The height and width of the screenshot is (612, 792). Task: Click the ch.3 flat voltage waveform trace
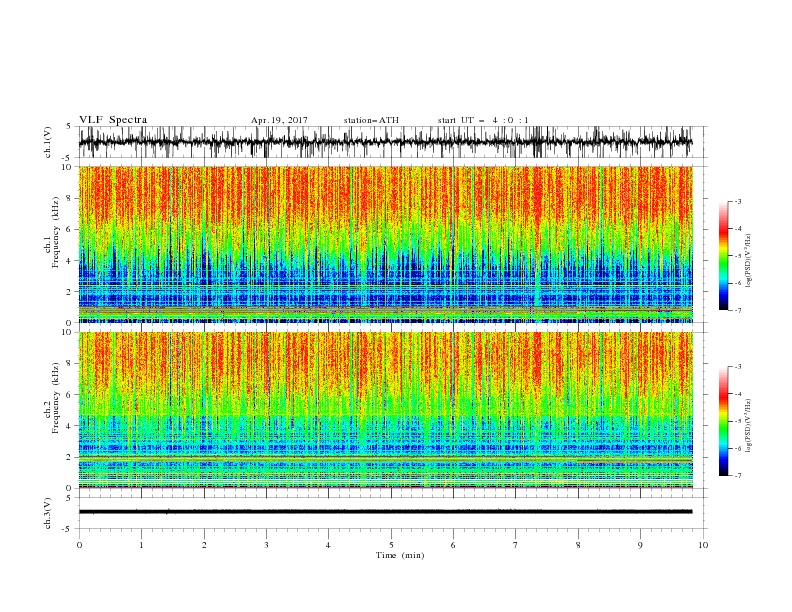tap(385, 512)
